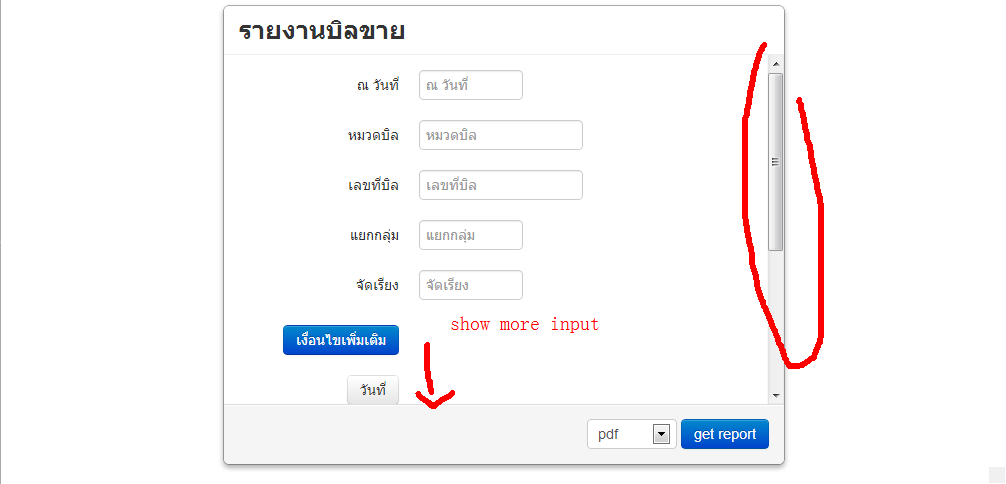Open the pdf format dropdown arrow
Screen dimensions: 1006x484
661,435
